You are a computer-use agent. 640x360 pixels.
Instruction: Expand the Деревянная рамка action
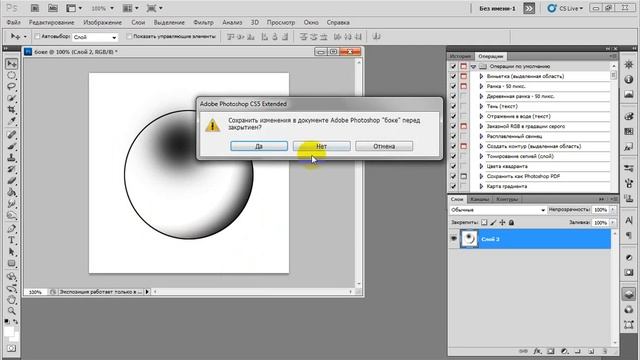(481, 96)
